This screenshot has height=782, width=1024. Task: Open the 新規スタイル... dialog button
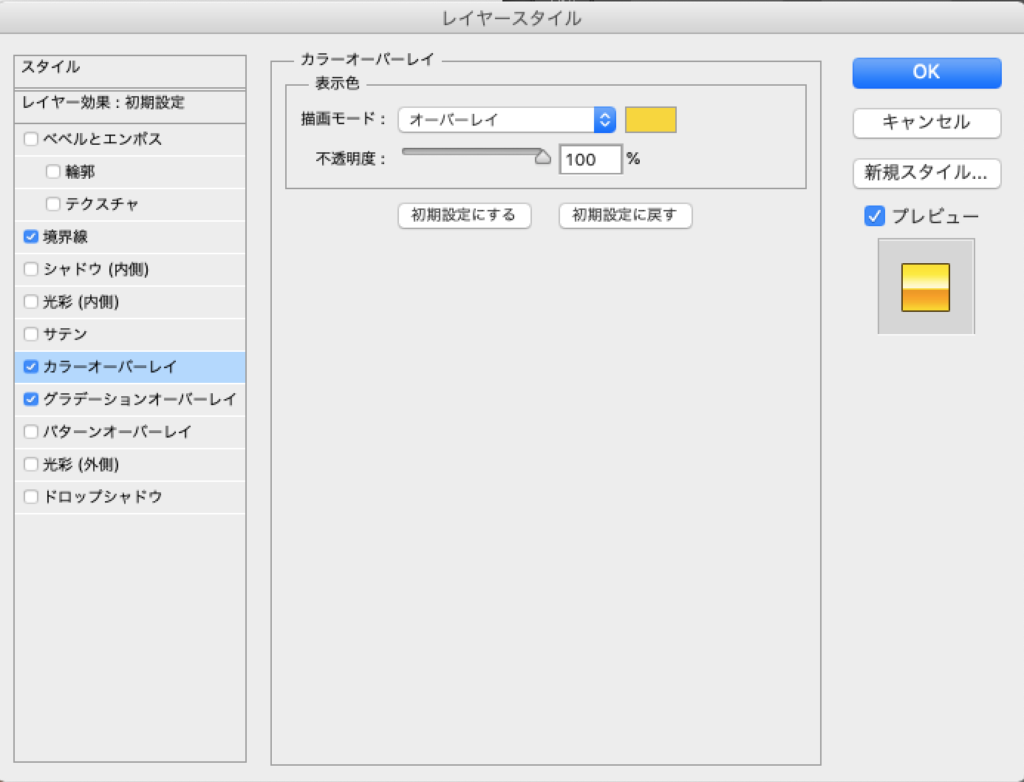point(926,173)
